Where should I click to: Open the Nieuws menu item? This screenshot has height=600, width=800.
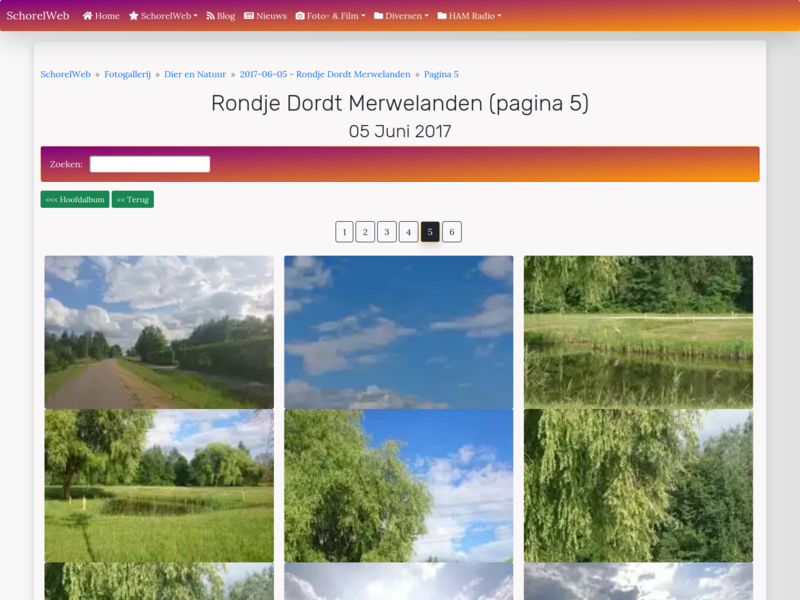[x=265, y=16]
